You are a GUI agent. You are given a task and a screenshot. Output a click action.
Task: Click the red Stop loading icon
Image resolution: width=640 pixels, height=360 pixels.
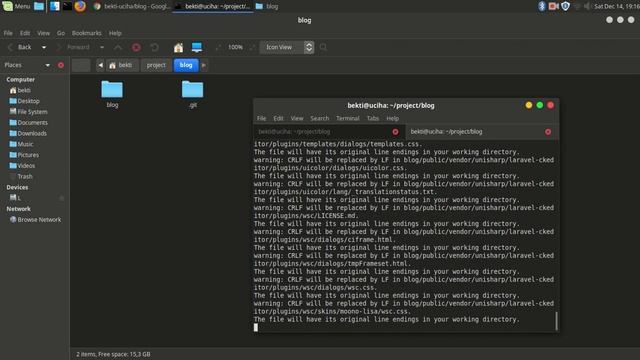pyautogui.click(x=136, y=47)
